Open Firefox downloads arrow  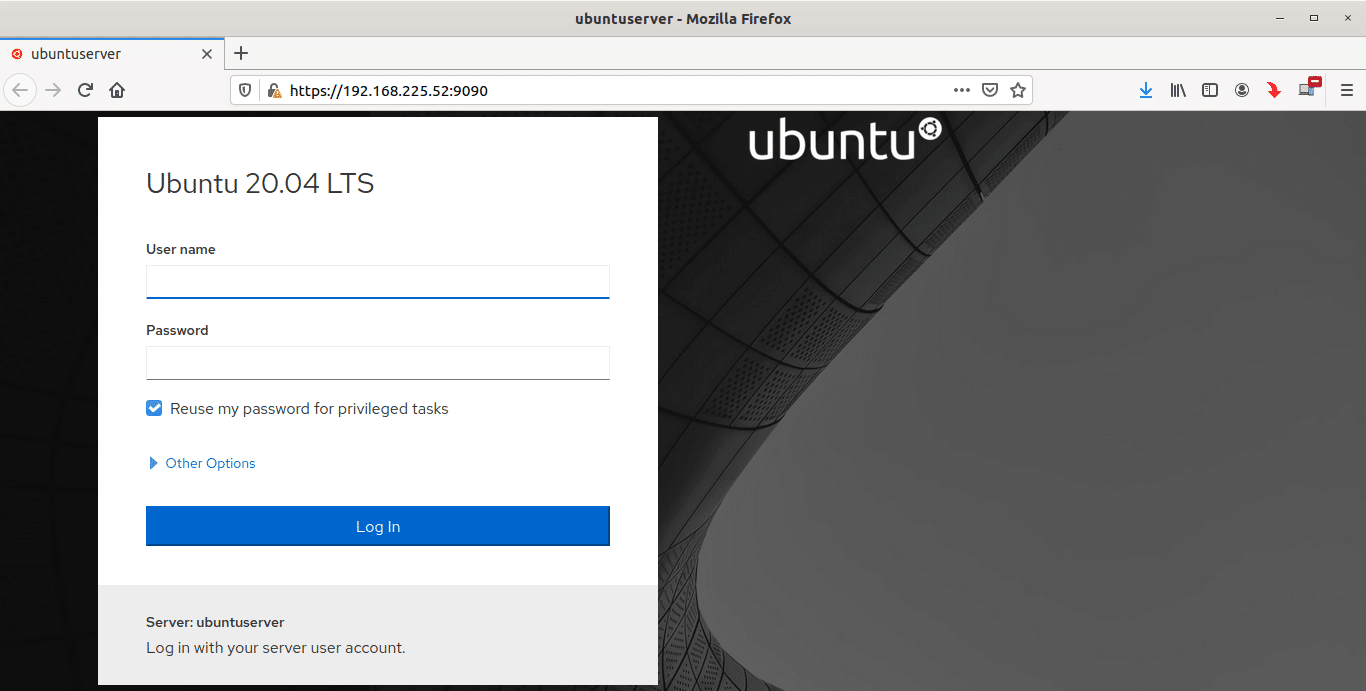click(1146, 90)
